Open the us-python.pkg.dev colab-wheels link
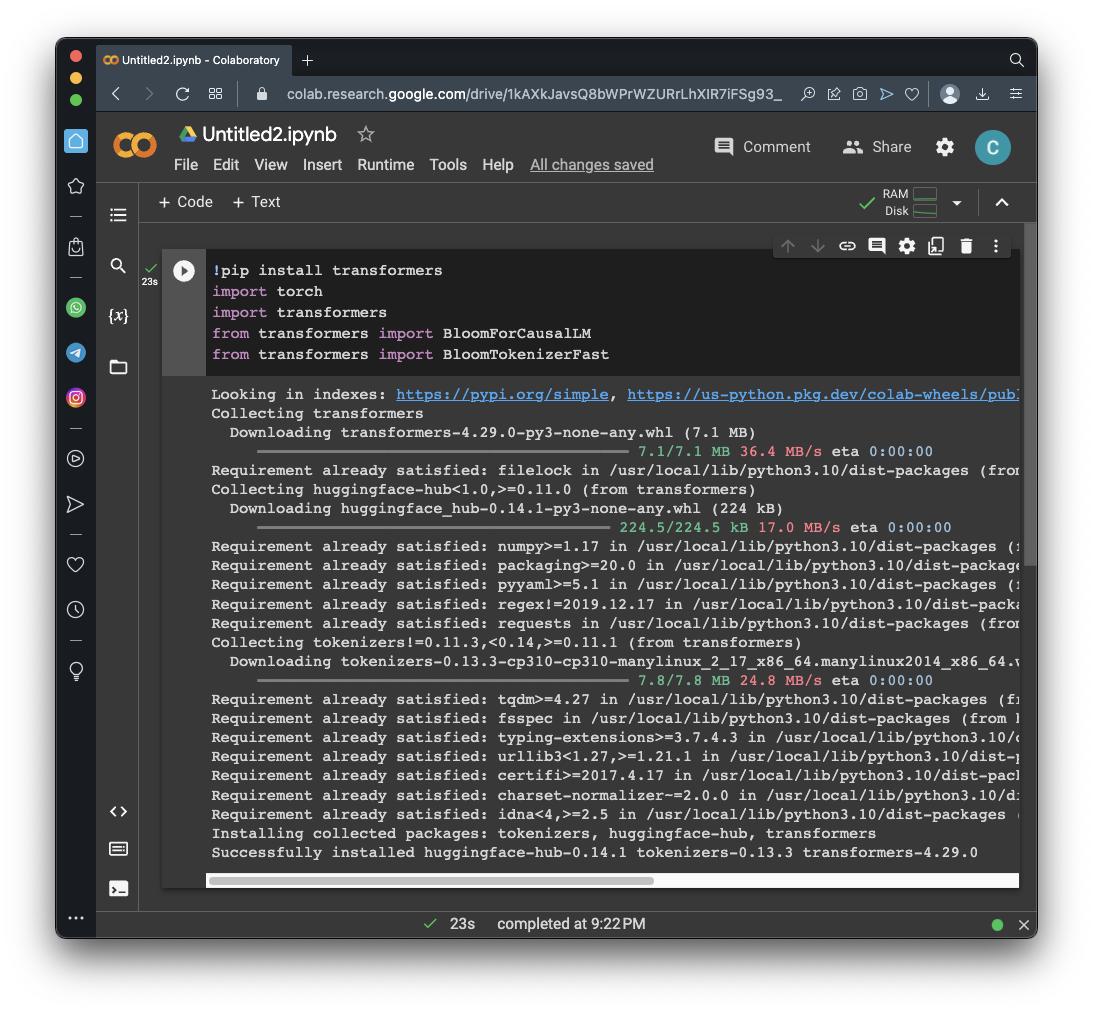The height and width of the screenshot is (1012, 1093). pyautogui.click(x=823, y=394)
